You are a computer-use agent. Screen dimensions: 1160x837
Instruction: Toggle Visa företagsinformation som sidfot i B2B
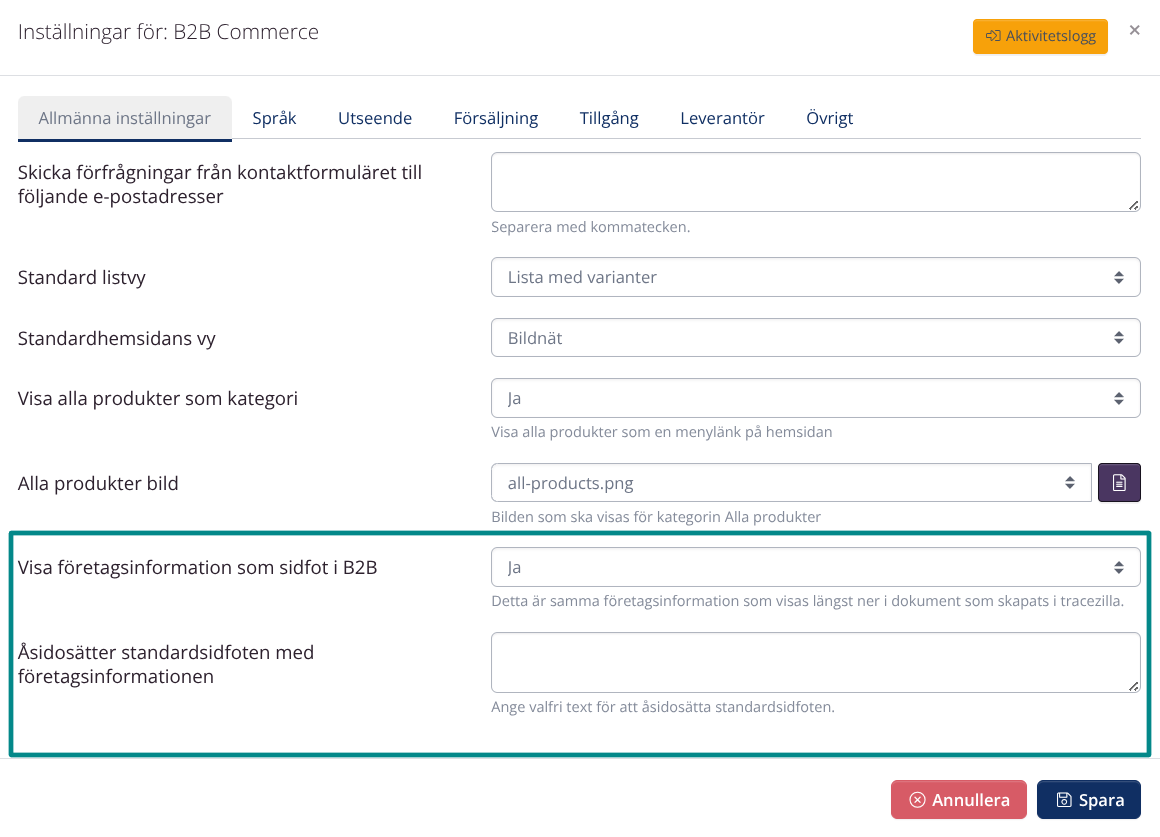pyautogui.click(x=815, y=566)
